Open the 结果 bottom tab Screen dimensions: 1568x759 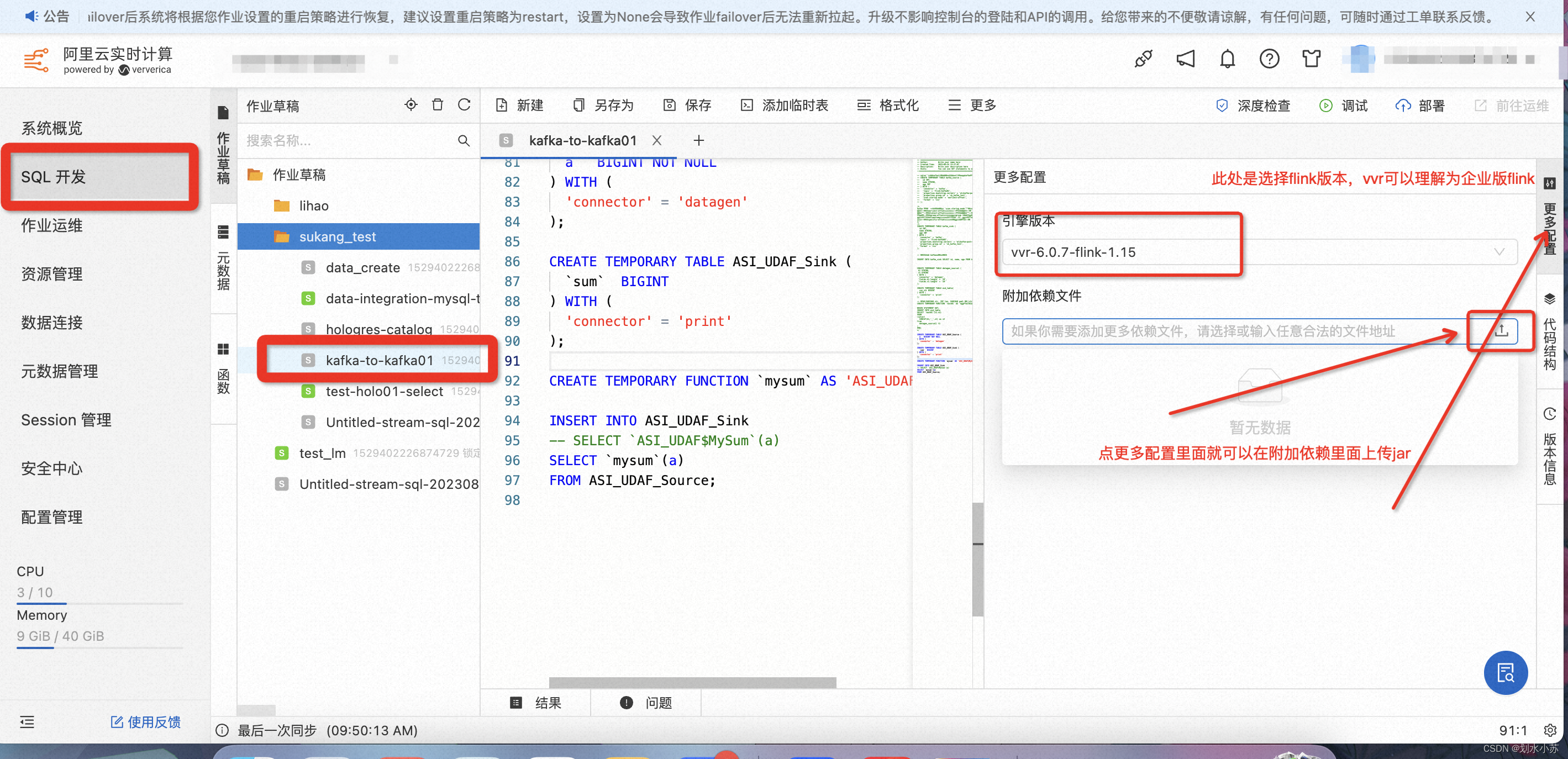click(x=536, y=703)
